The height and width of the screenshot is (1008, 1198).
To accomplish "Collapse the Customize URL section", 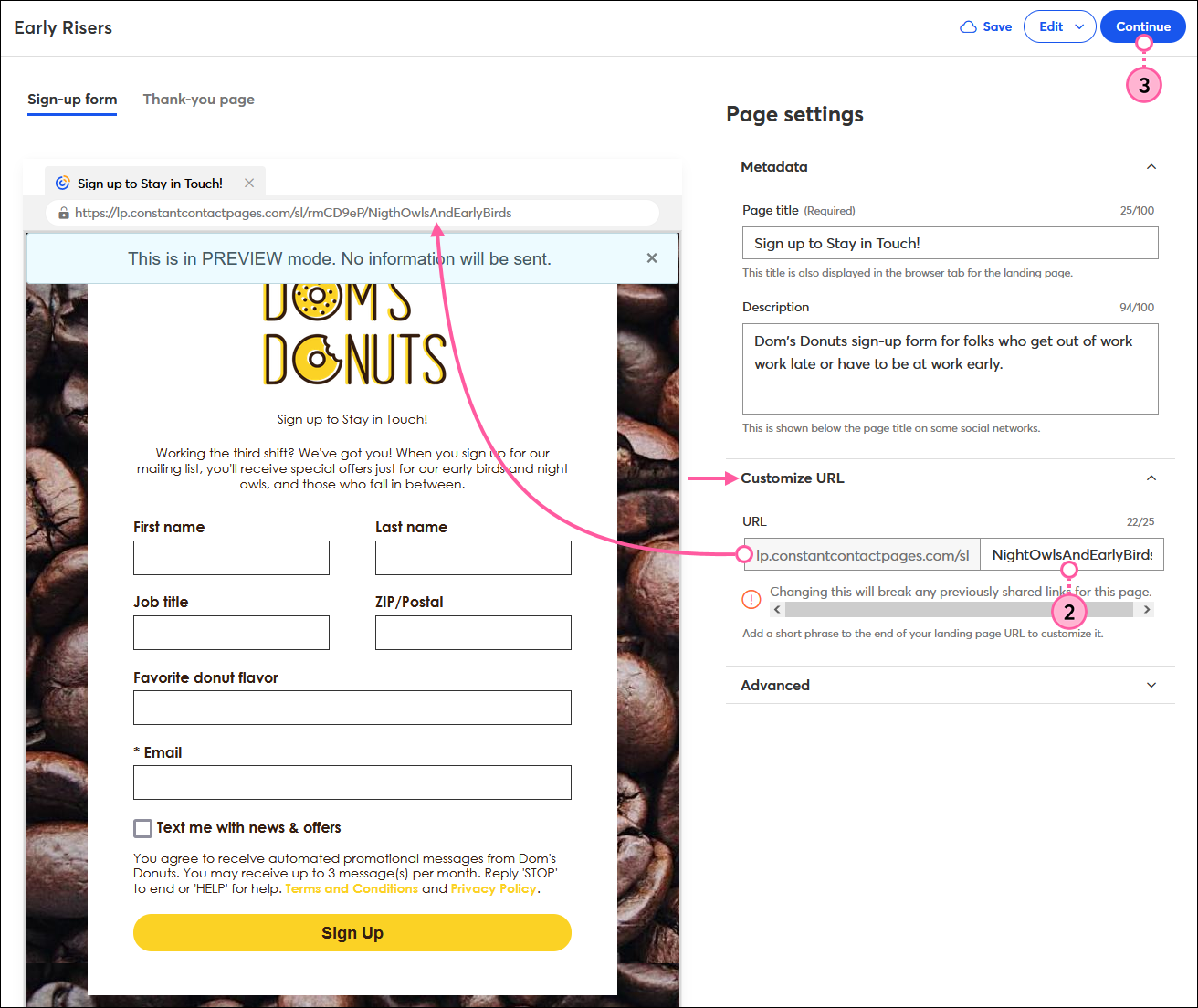I will coord(1151,478).
